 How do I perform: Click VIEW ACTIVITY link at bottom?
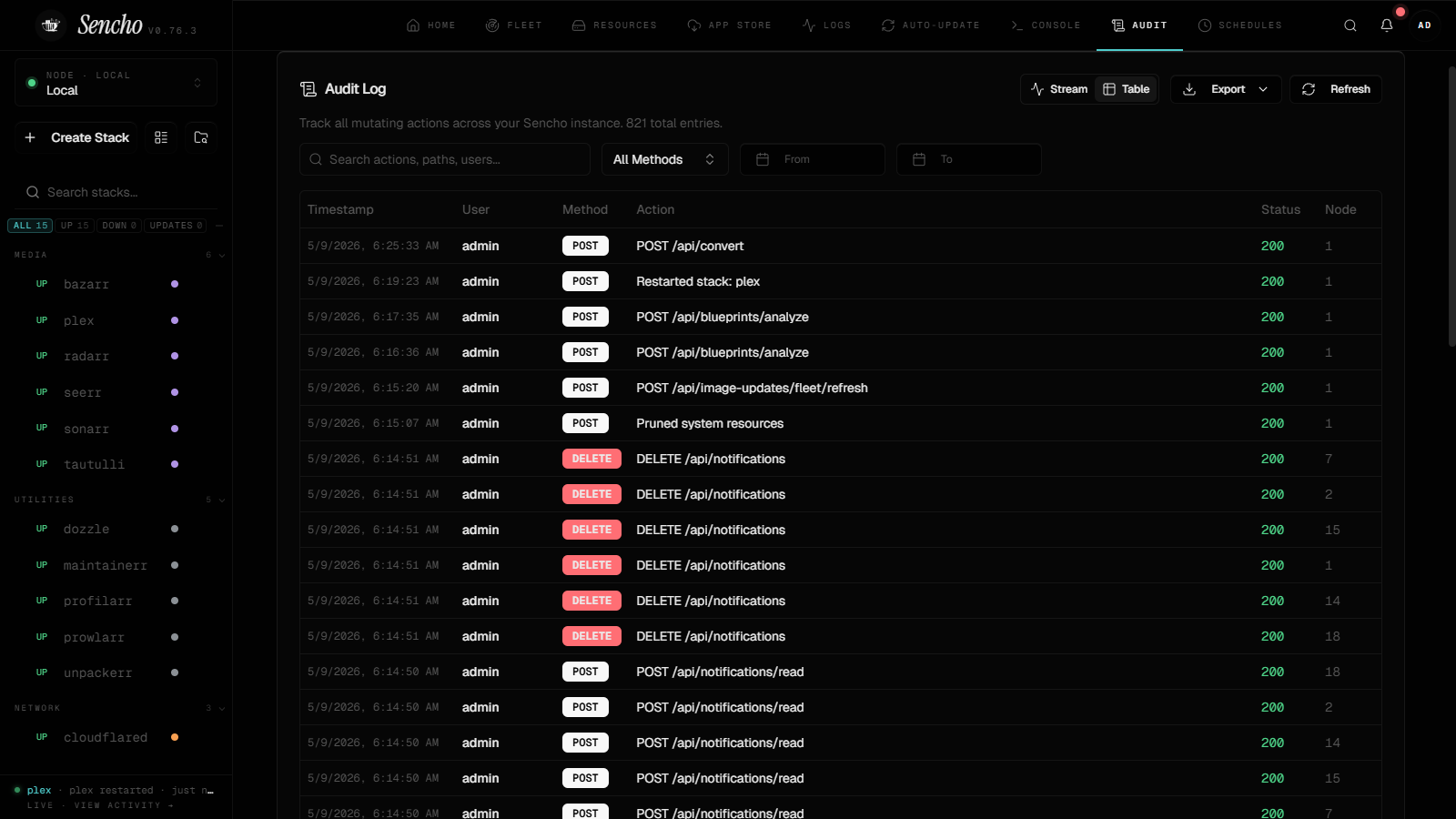click(x=124, y=805)
